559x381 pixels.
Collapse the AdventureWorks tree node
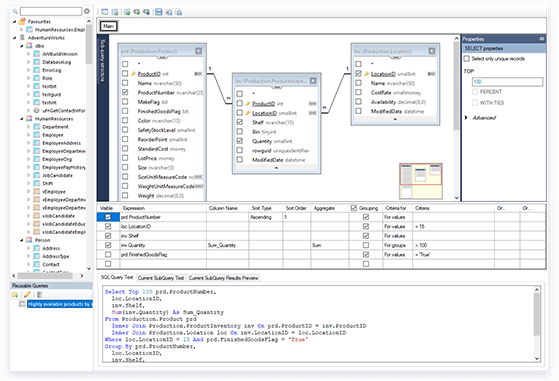pos(15,38)
